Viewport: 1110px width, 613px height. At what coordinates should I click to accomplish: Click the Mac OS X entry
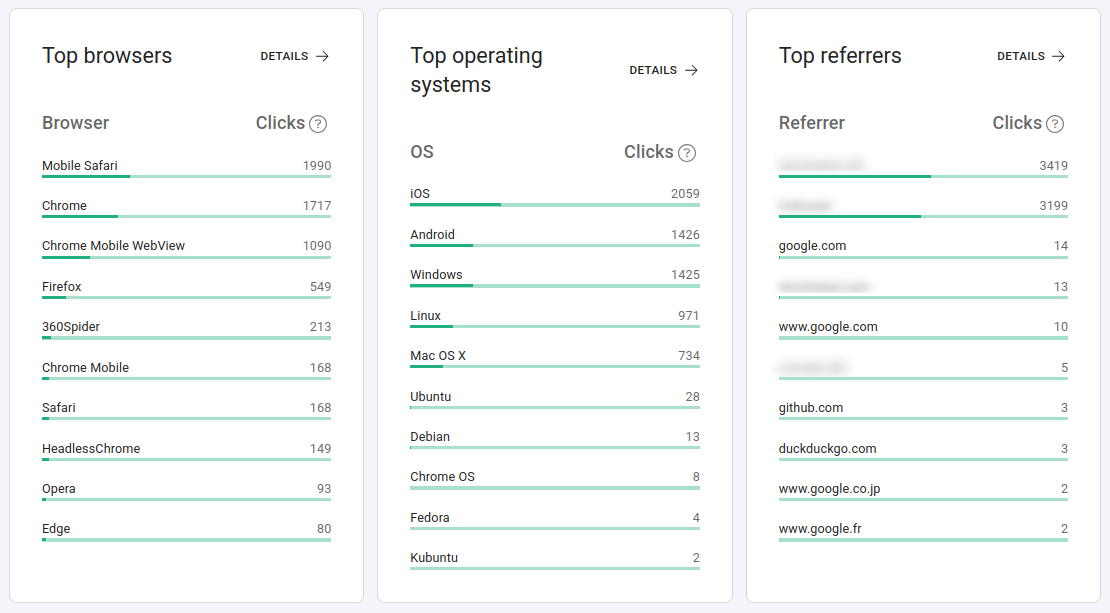(438, 356)
